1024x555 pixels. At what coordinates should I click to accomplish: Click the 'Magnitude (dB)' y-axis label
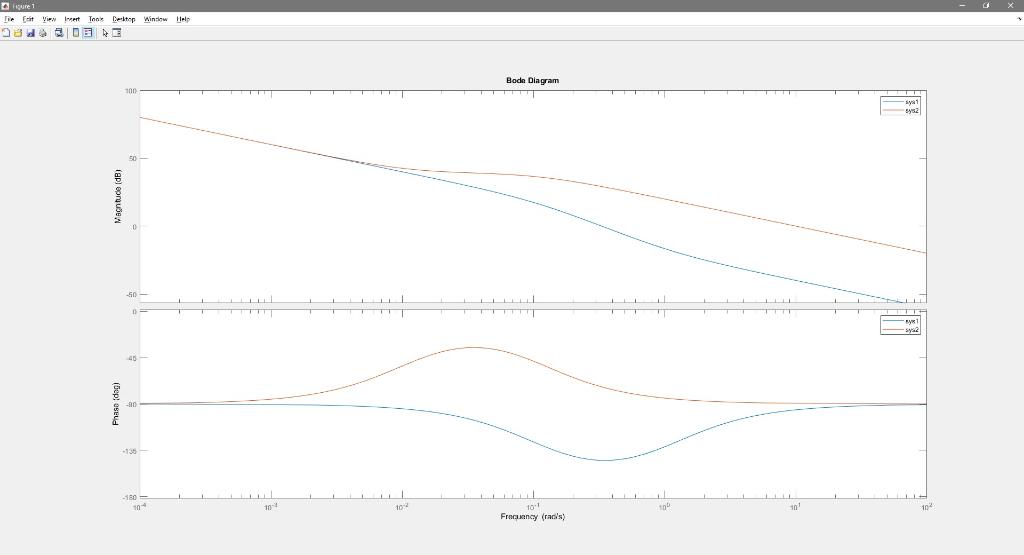[118, 197]
